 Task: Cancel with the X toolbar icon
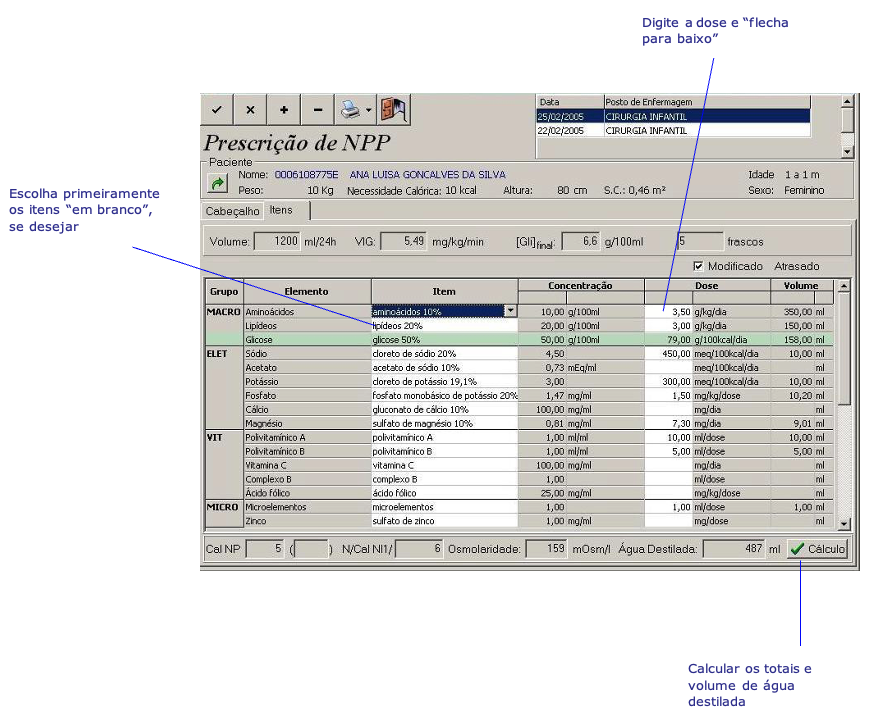(250, 110)
